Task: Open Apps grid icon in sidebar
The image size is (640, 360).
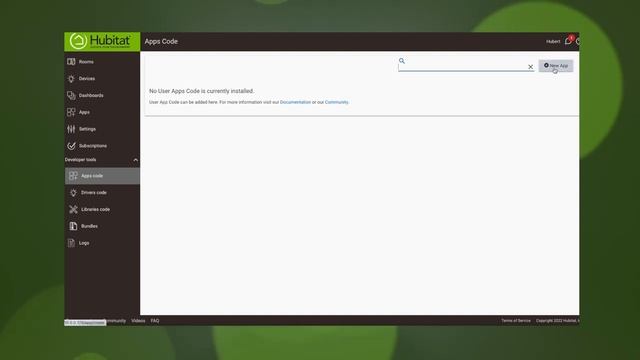Action: 71,112
